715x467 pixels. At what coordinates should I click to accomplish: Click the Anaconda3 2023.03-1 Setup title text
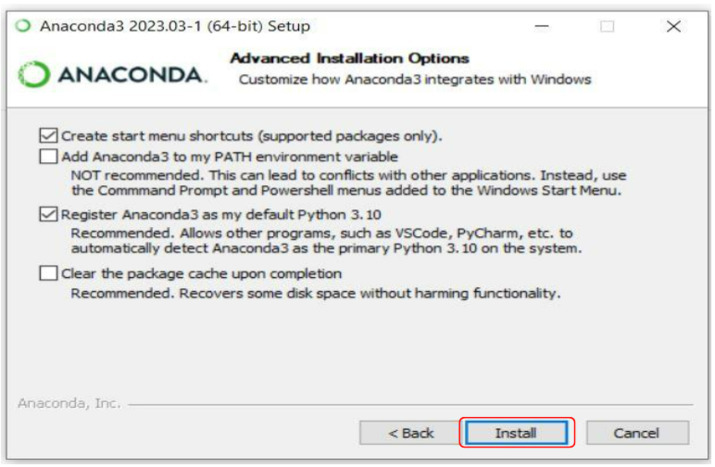coord(175,26)
